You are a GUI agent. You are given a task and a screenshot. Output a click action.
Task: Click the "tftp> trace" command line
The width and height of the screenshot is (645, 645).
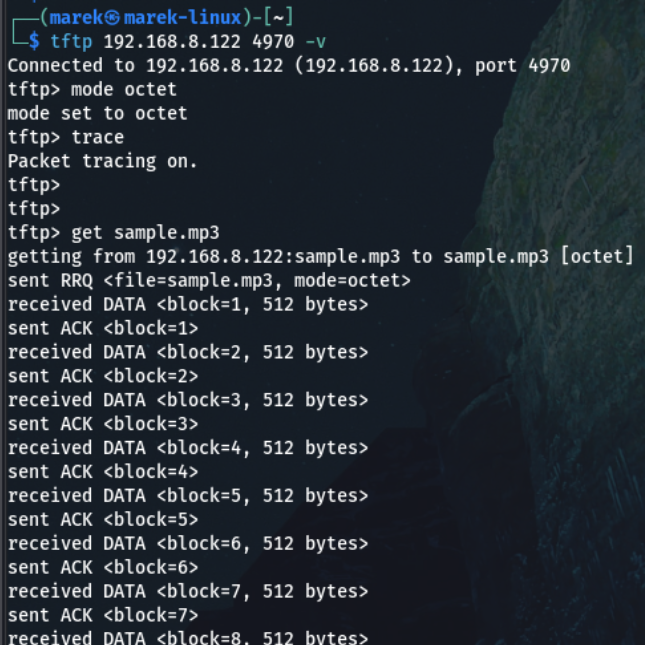(x=65, y=137)
